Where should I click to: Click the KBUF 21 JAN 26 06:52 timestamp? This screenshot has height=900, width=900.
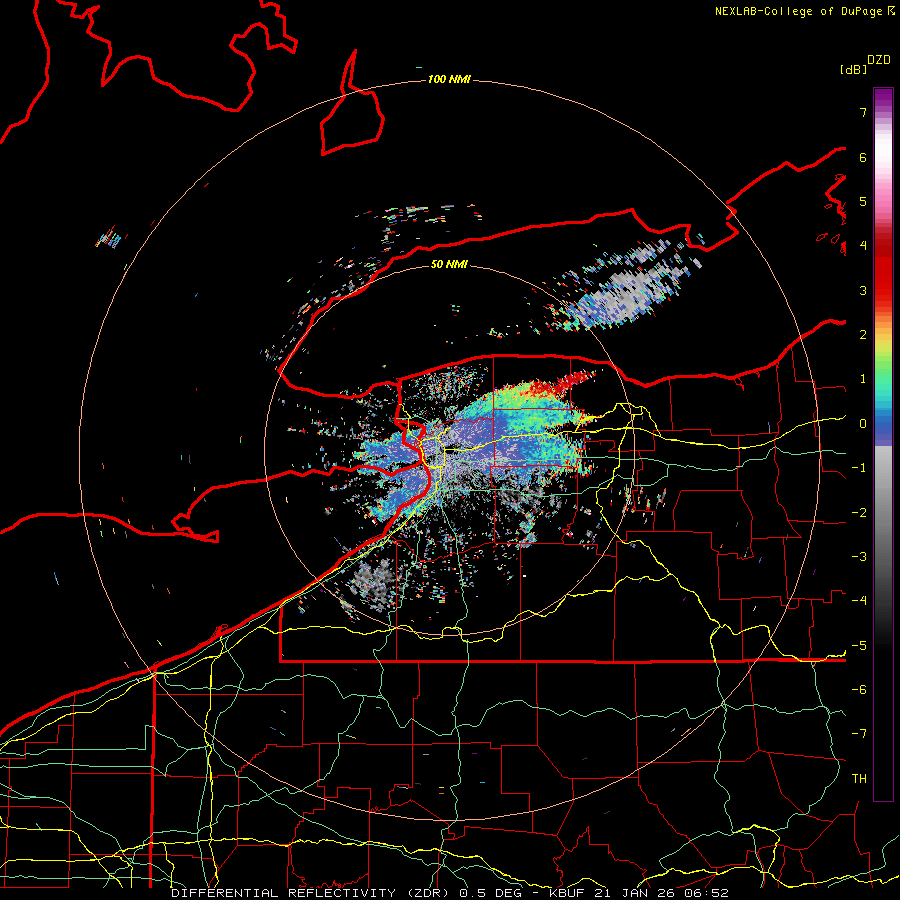(639, 893)
